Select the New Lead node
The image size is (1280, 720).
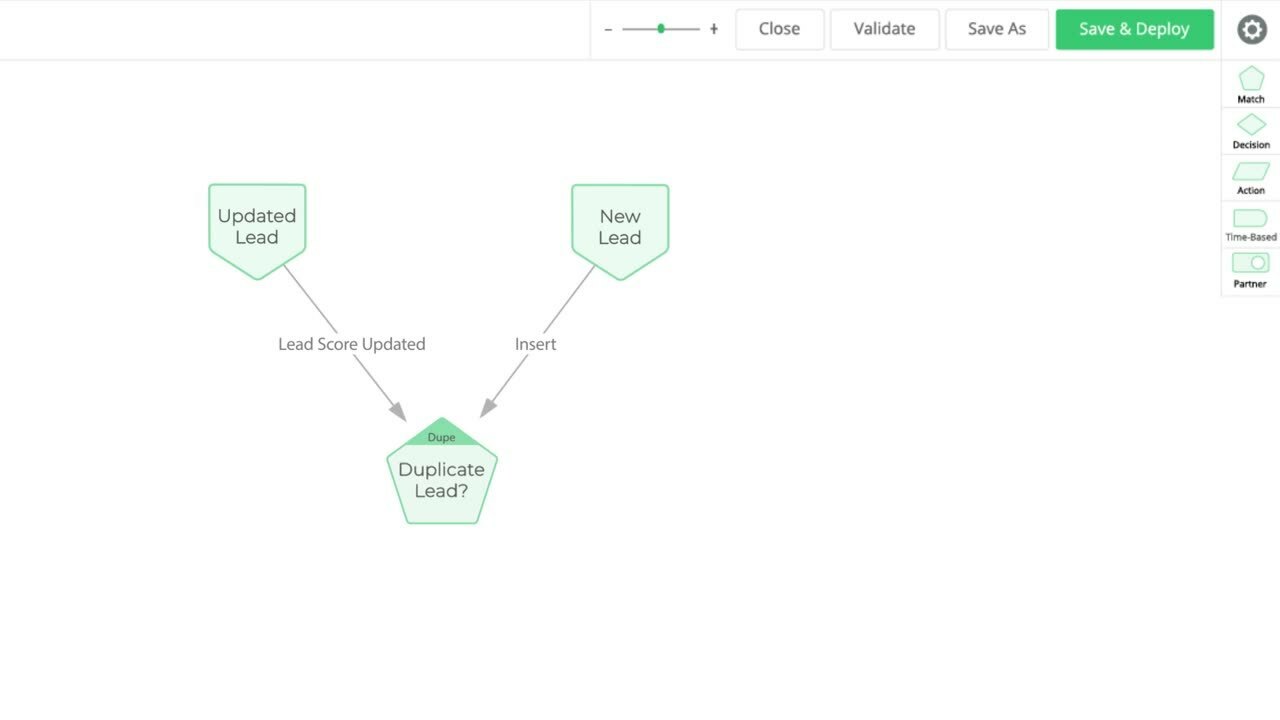[x=619, y=226]
